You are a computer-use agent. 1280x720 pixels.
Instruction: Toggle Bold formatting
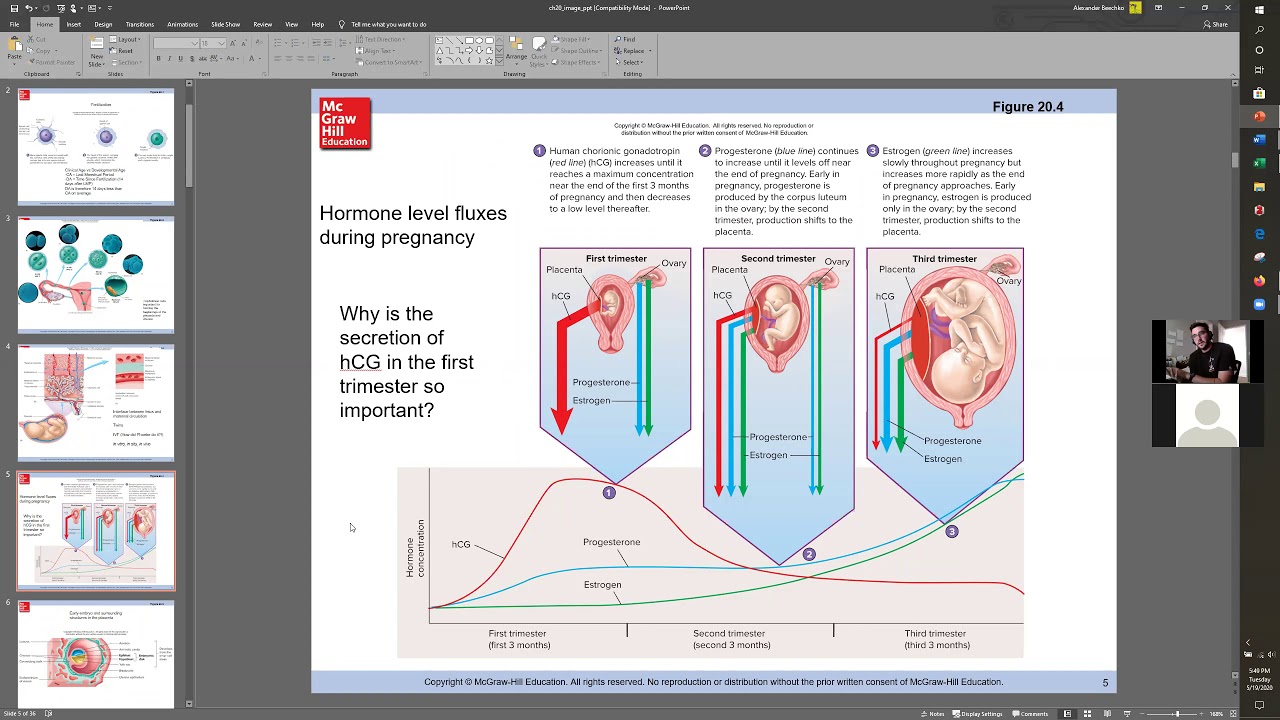click(158, 59)
